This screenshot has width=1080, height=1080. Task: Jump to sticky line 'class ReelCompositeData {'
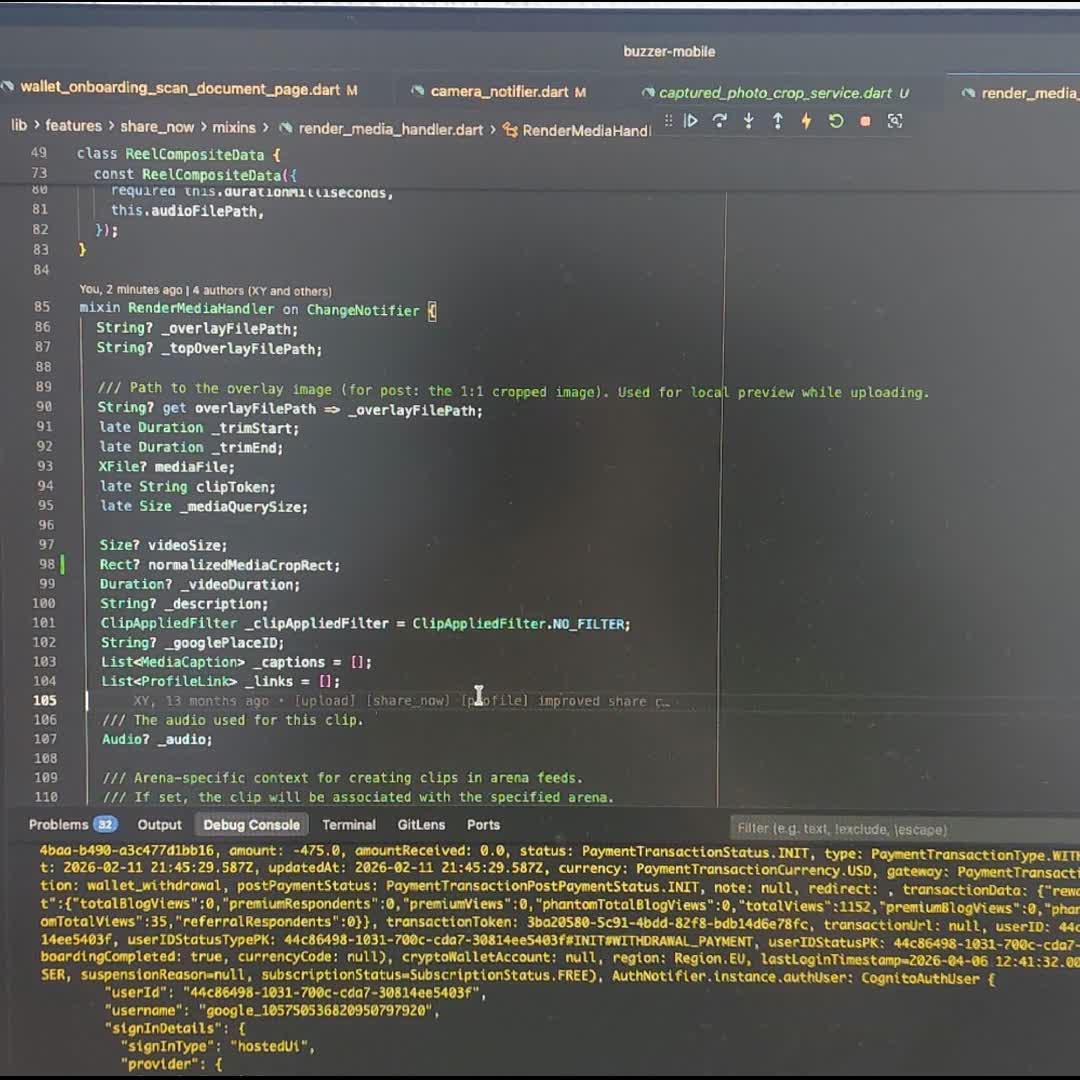click(x=179, y=154)
